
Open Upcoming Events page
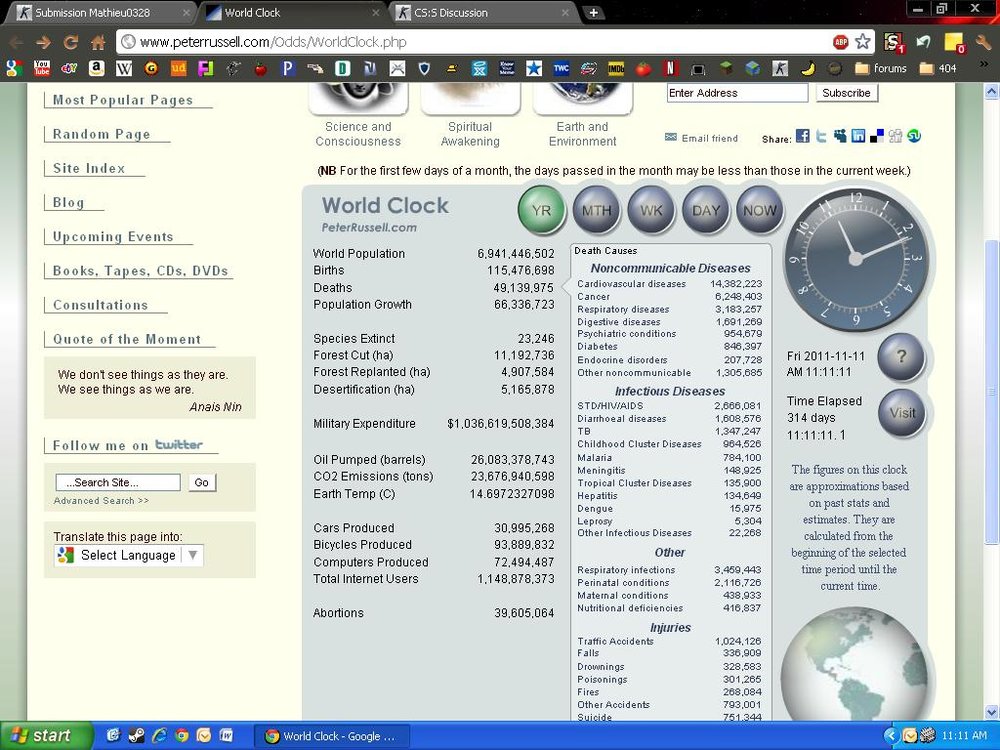(113, 237)
